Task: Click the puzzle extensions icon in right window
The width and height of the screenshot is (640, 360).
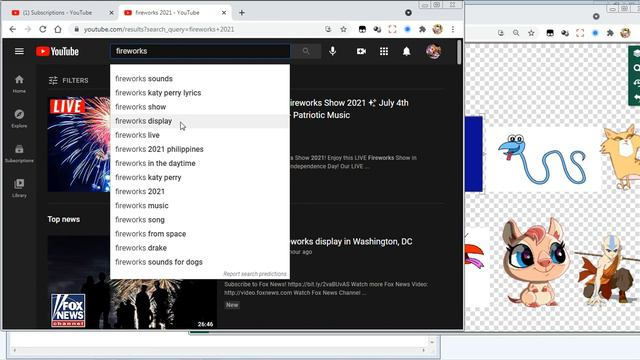Action: [610, 33]
